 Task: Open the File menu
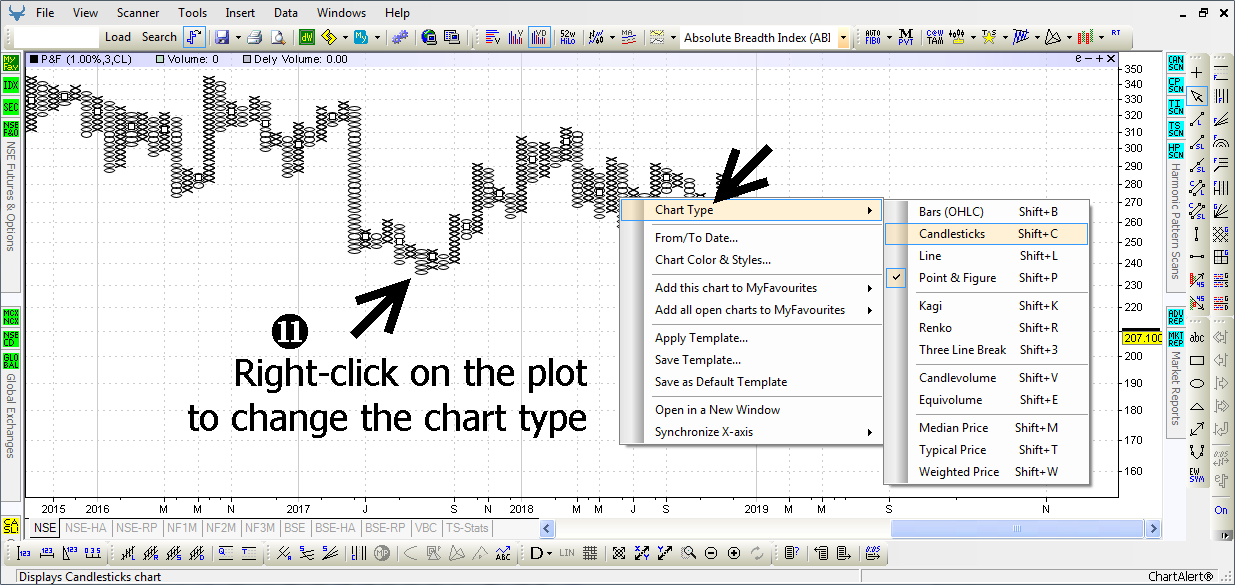45,13
